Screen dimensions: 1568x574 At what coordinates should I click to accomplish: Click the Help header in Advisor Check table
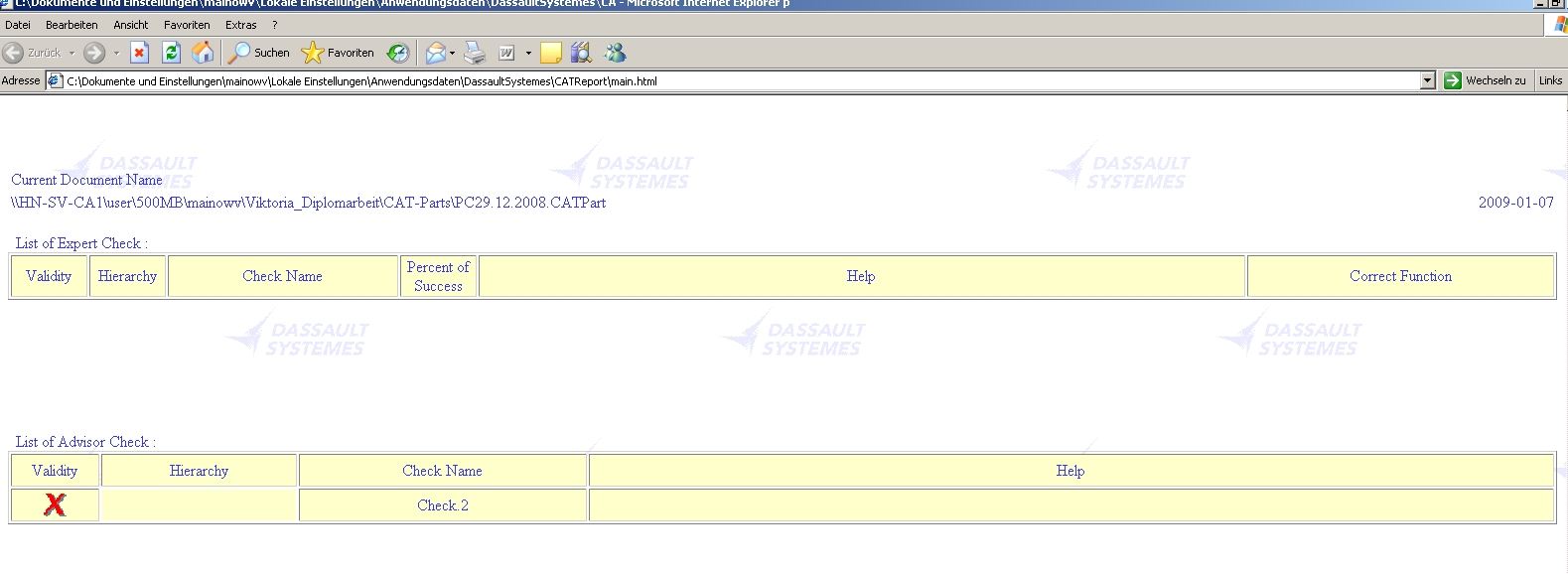pos(1070,471)
